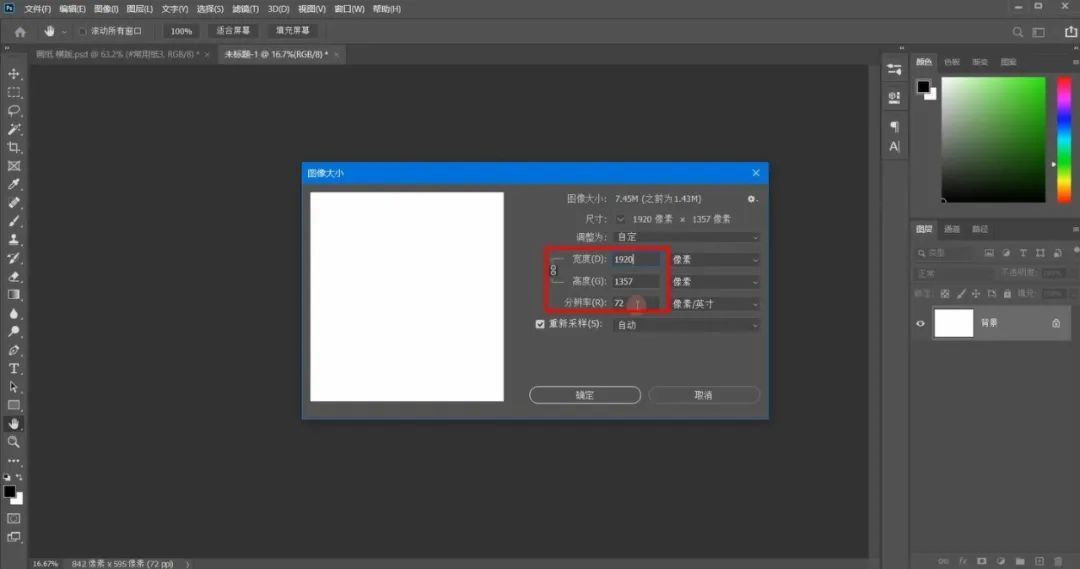
Task: Toggle 滚动所有窗口 checkbox in options bar
Action: click(x=83, y=31)
